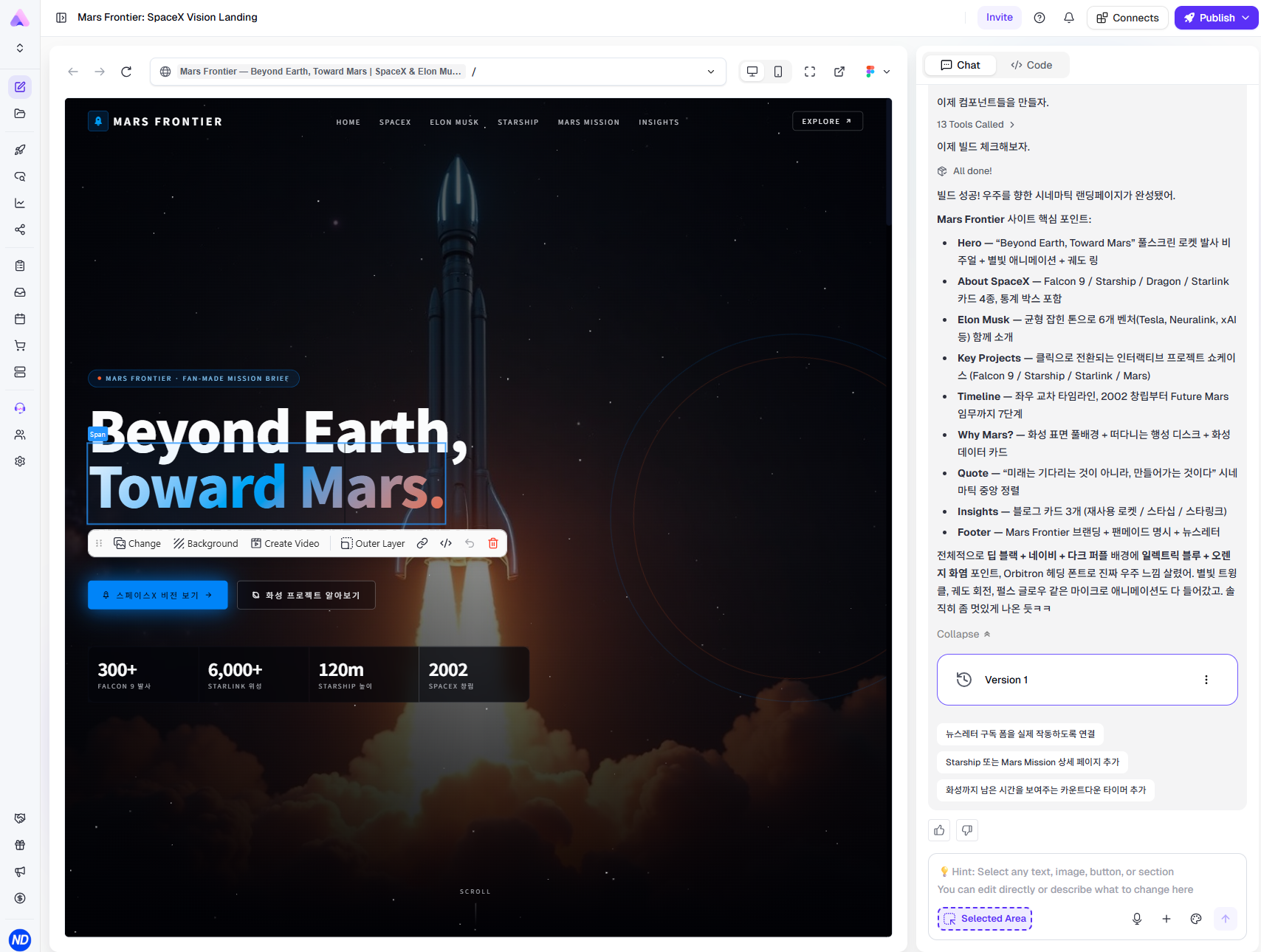The height and width of the screenshot is (952, 1261).
Task: Open the gift icon in left sidebar
Action: pyautogui.click(x=20, y=845)
